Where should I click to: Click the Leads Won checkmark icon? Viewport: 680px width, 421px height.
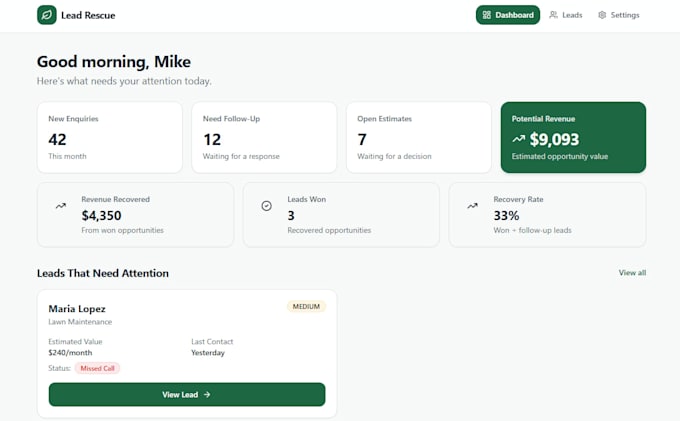pyautogui.click(x=267, y=206)
